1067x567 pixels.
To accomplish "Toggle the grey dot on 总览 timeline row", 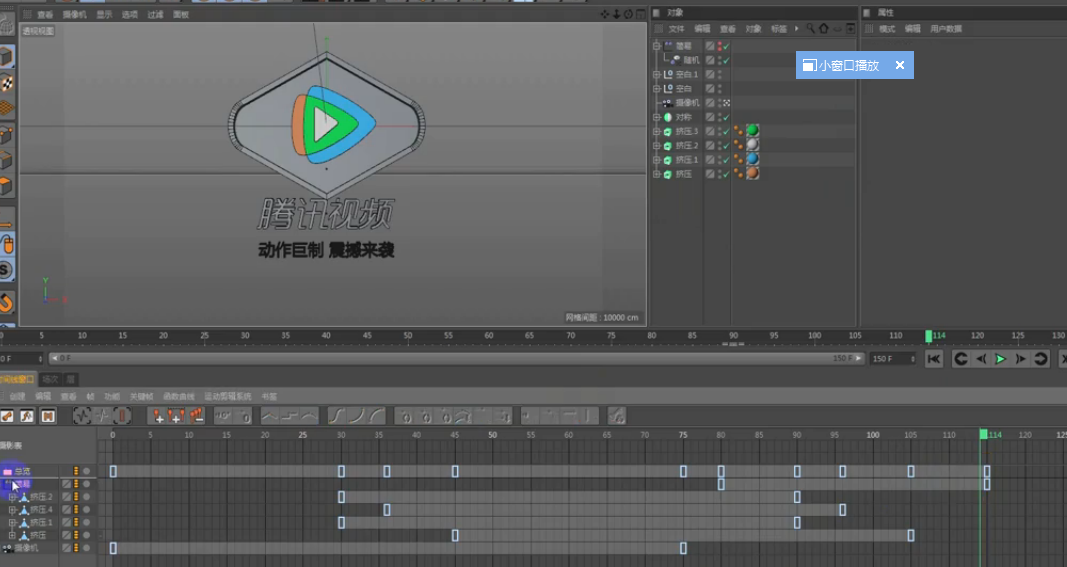I will (86, 471).
